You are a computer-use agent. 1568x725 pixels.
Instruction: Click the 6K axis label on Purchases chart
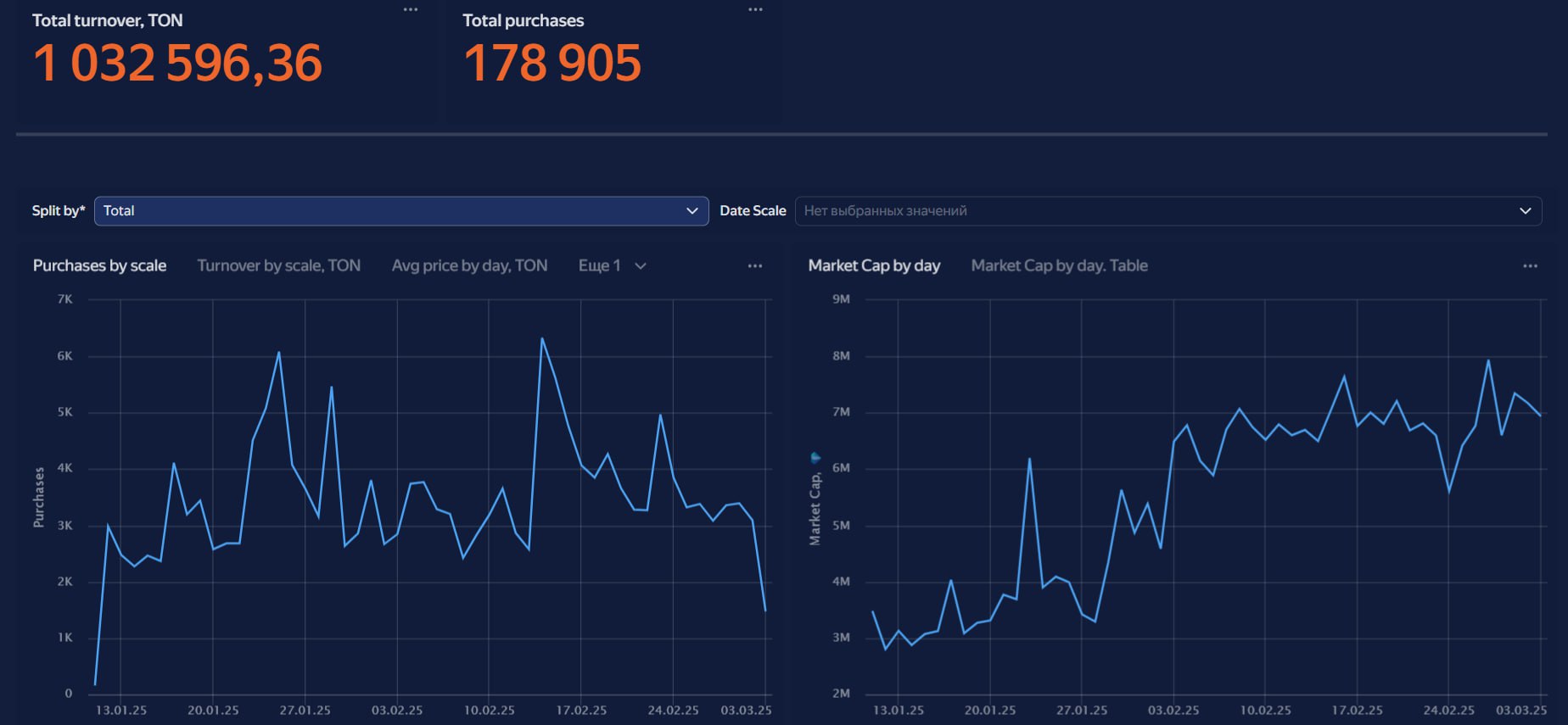coord(65,356)
